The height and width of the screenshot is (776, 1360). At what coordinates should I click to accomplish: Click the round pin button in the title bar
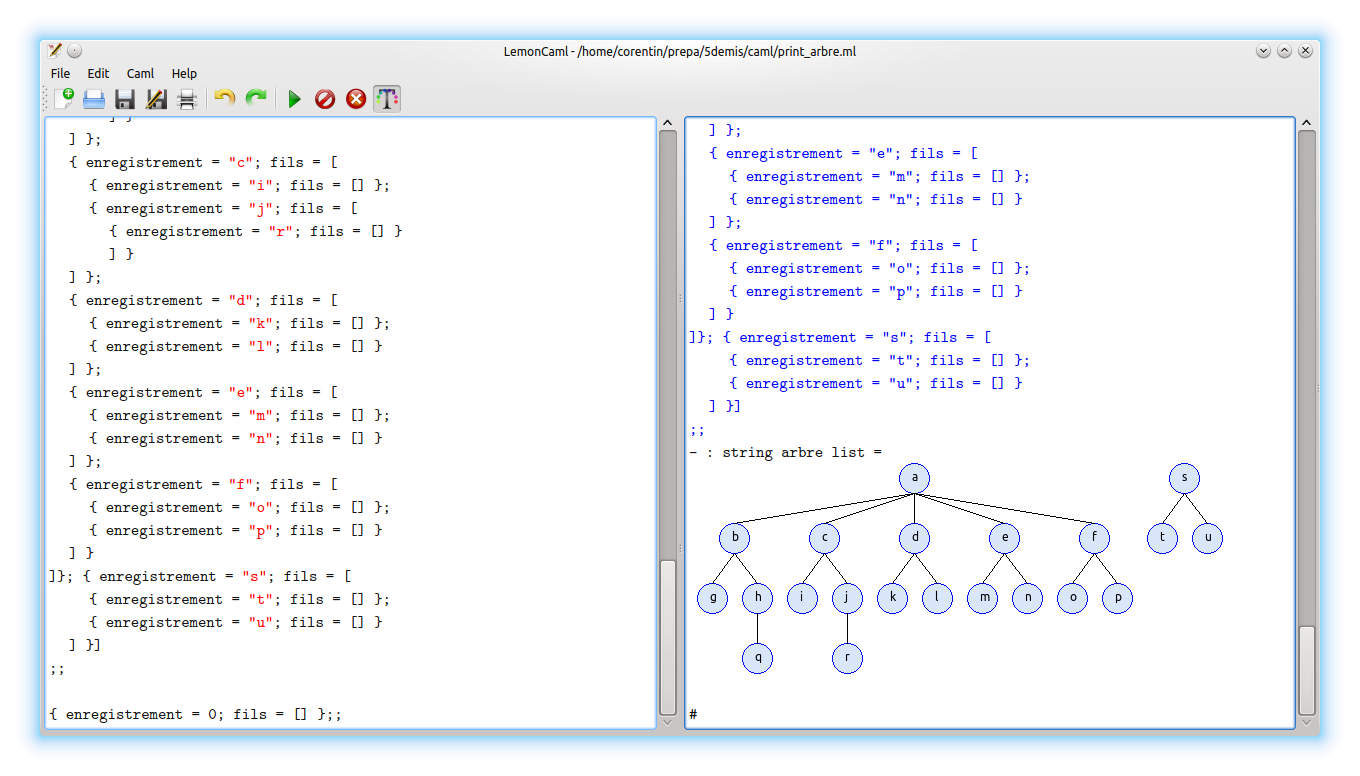pos(75,51)
